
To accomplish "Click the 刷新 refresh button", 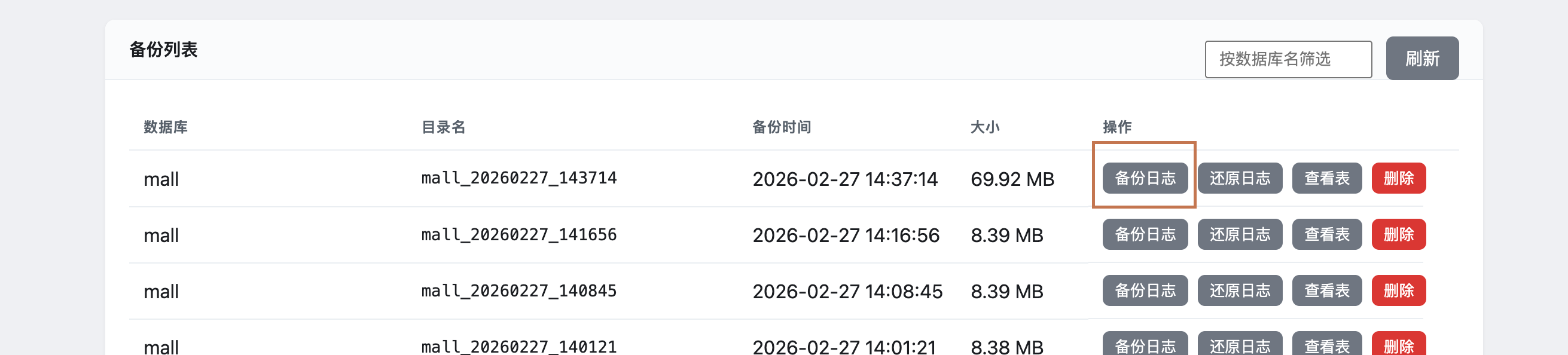I will click(1421, 59).
